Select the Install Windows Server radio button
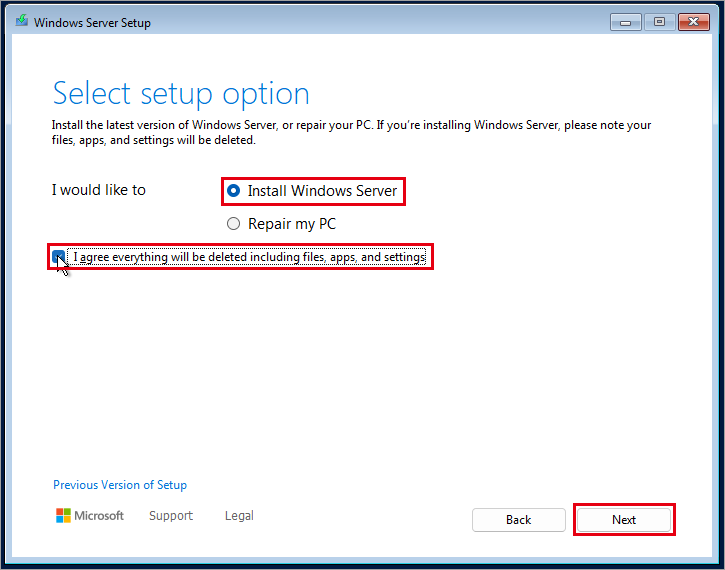The width and height of the screenshot is (725, 570). [233, 190]
